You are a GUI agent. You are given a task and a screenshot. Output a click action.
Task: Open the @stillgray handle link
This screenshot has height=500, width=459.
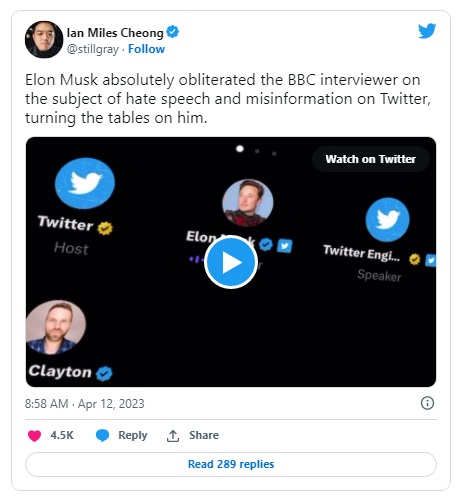tap(93, 49)
